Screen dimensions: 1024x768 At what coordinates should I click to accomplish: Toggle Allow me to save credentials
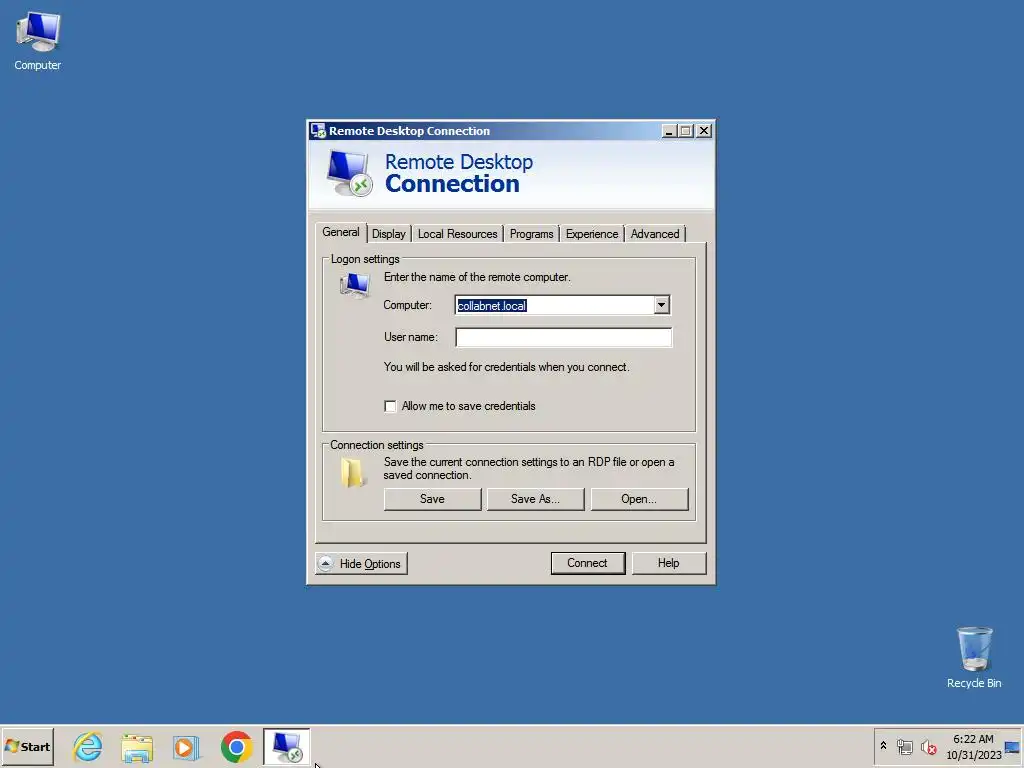pyautogui.click(x=390, y=406)
